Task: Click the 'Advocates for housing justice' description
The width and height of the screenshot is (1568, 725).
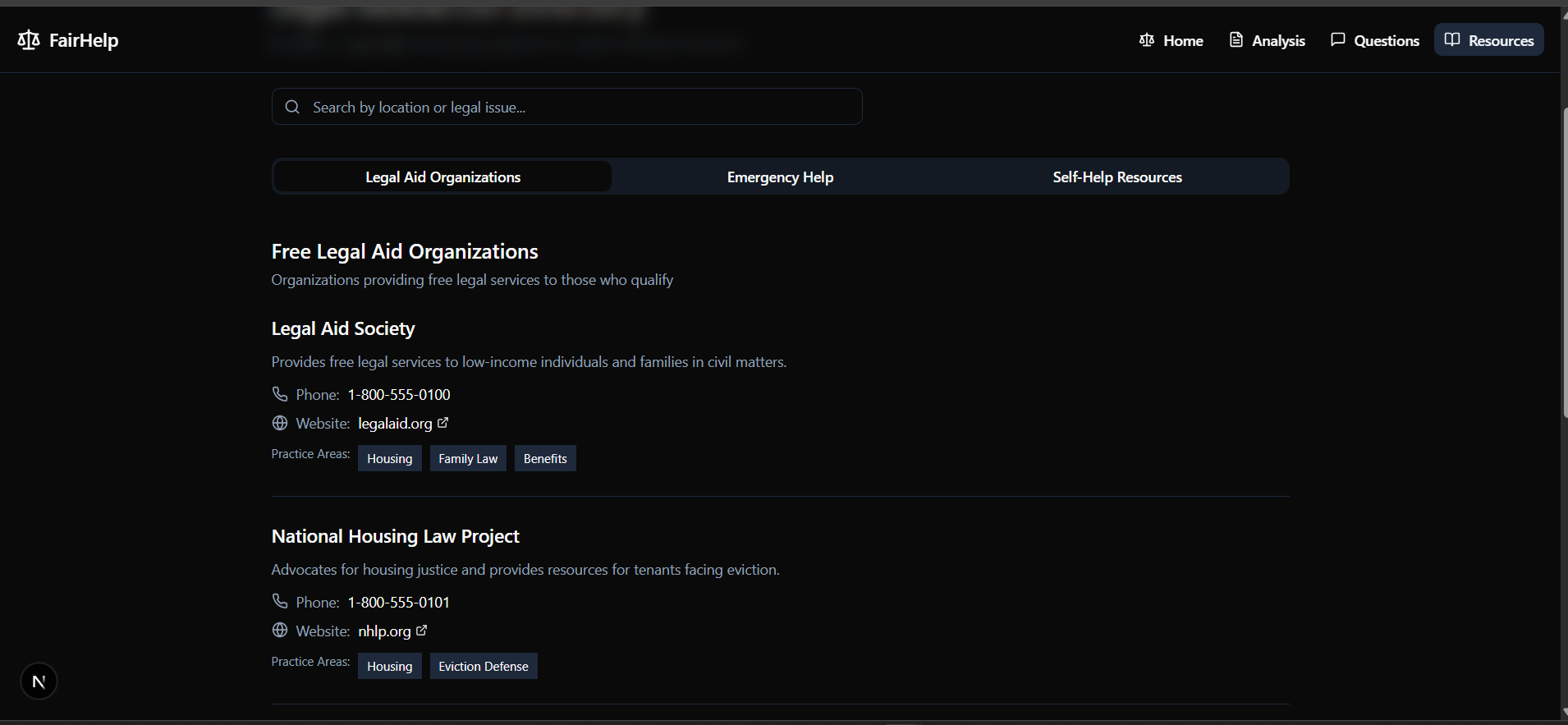Action: (x=525, y=570)
